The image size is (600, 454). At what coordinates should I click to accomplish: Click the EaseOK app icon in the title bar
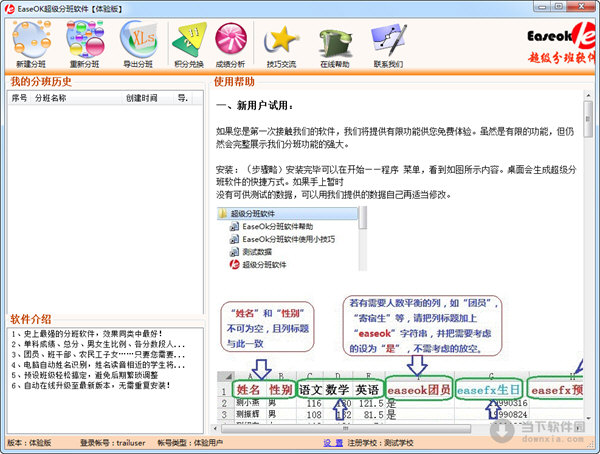click(x=10, y=8)
